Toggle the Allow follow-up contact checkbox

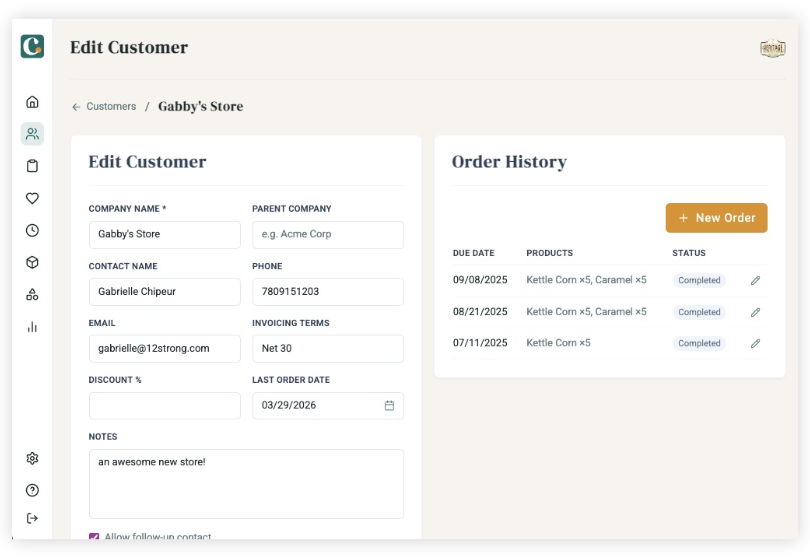tap(94, 537)
